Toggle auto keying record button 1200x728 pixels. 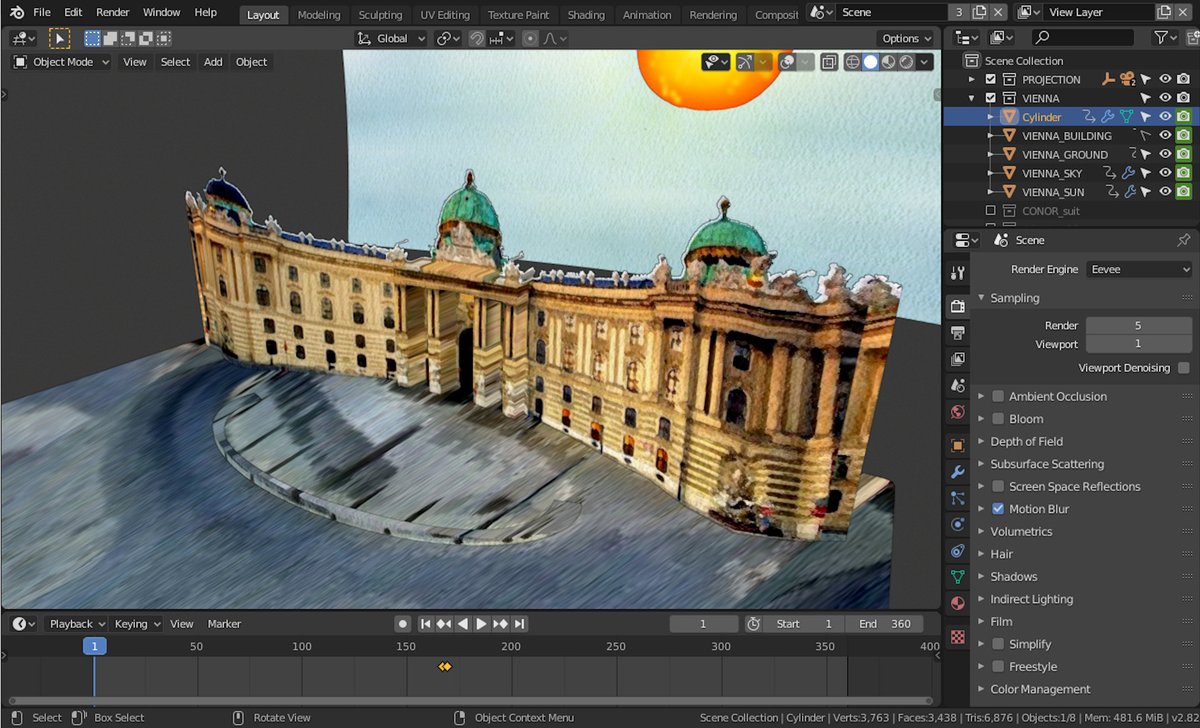pyautogui.click(x=403, y=624)
